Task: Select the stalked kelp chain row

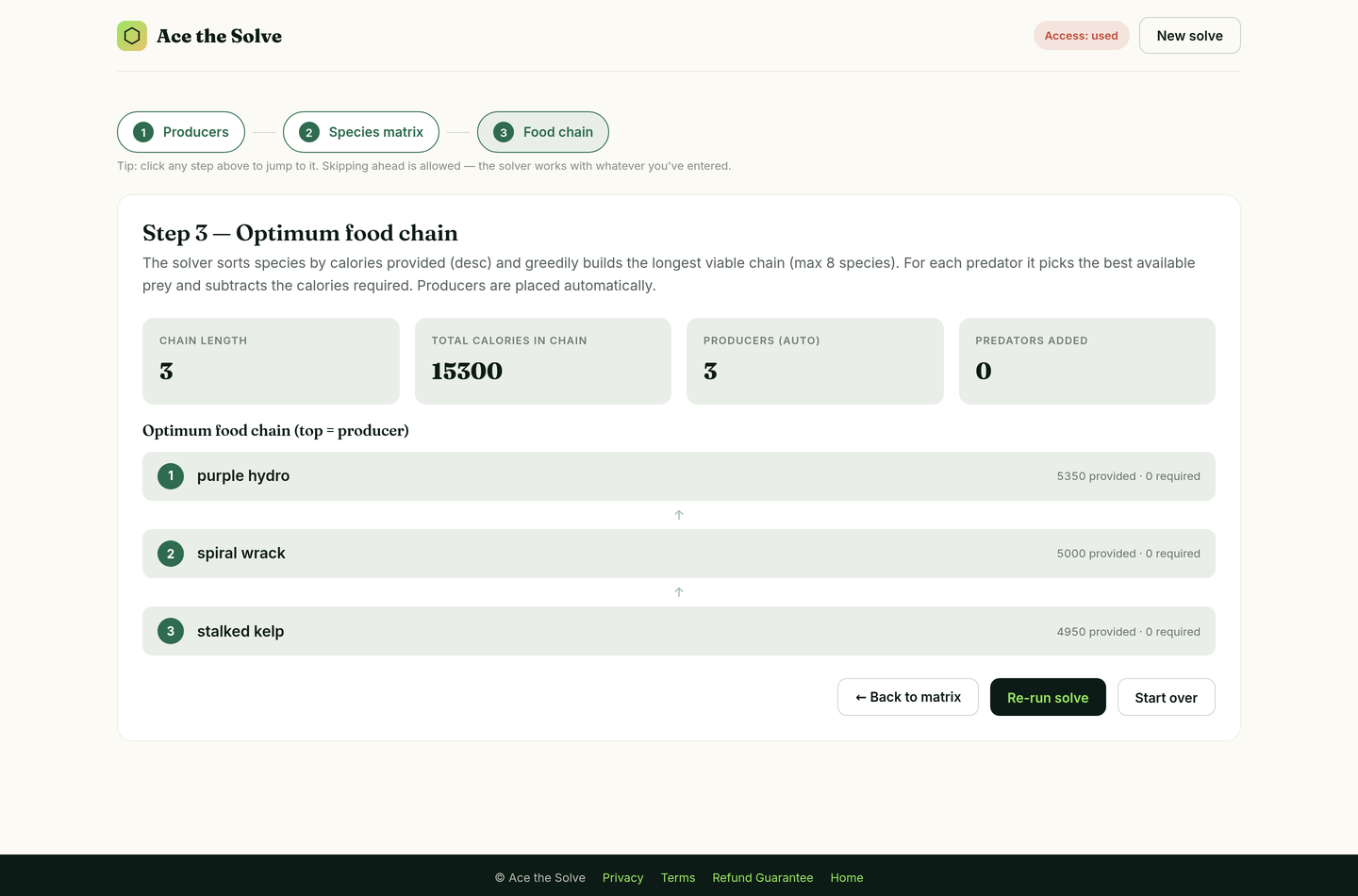Action: (679, 631)
